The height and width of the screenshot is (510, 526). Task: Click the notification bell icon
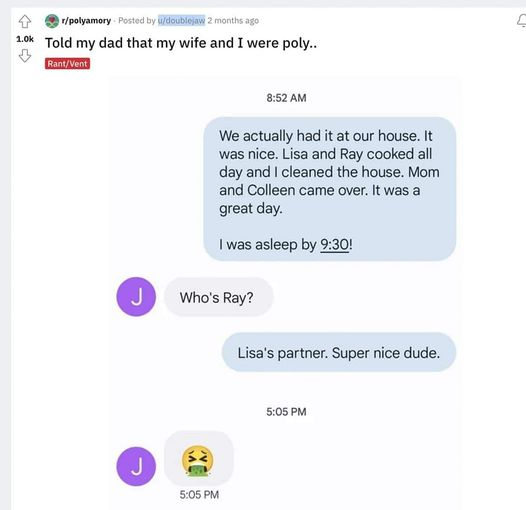pos(521,21)
